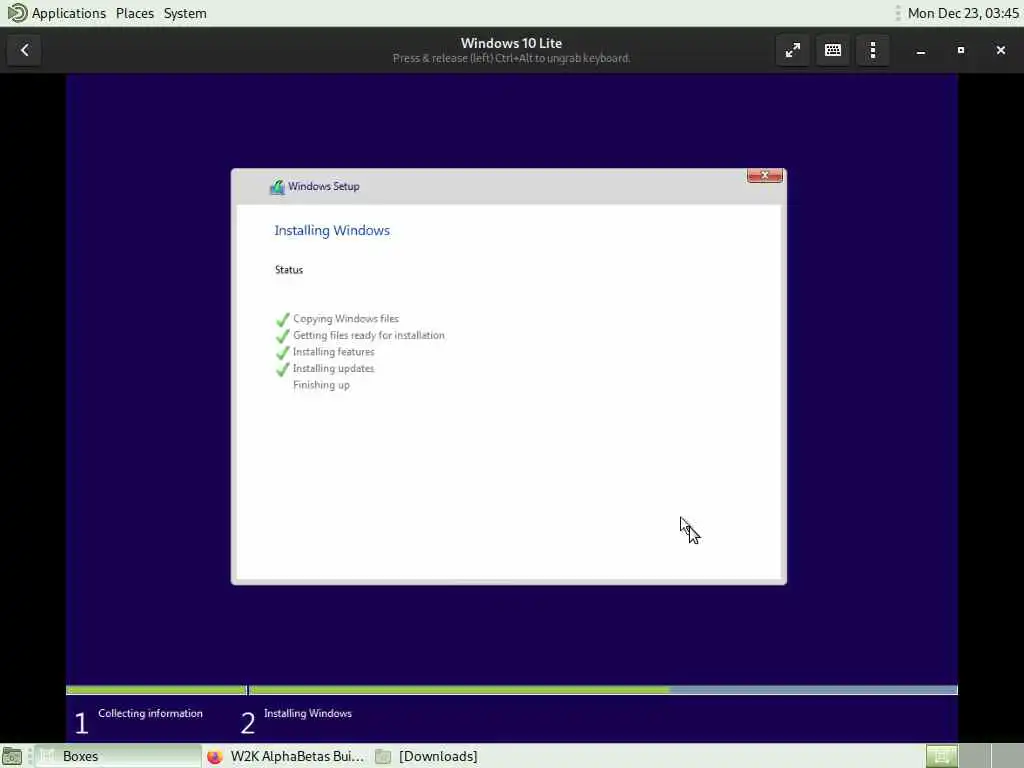The image size is (1024, 768).
Task: Click the installation progress bar
Action: pyautogui.click(x=511, y=690)
